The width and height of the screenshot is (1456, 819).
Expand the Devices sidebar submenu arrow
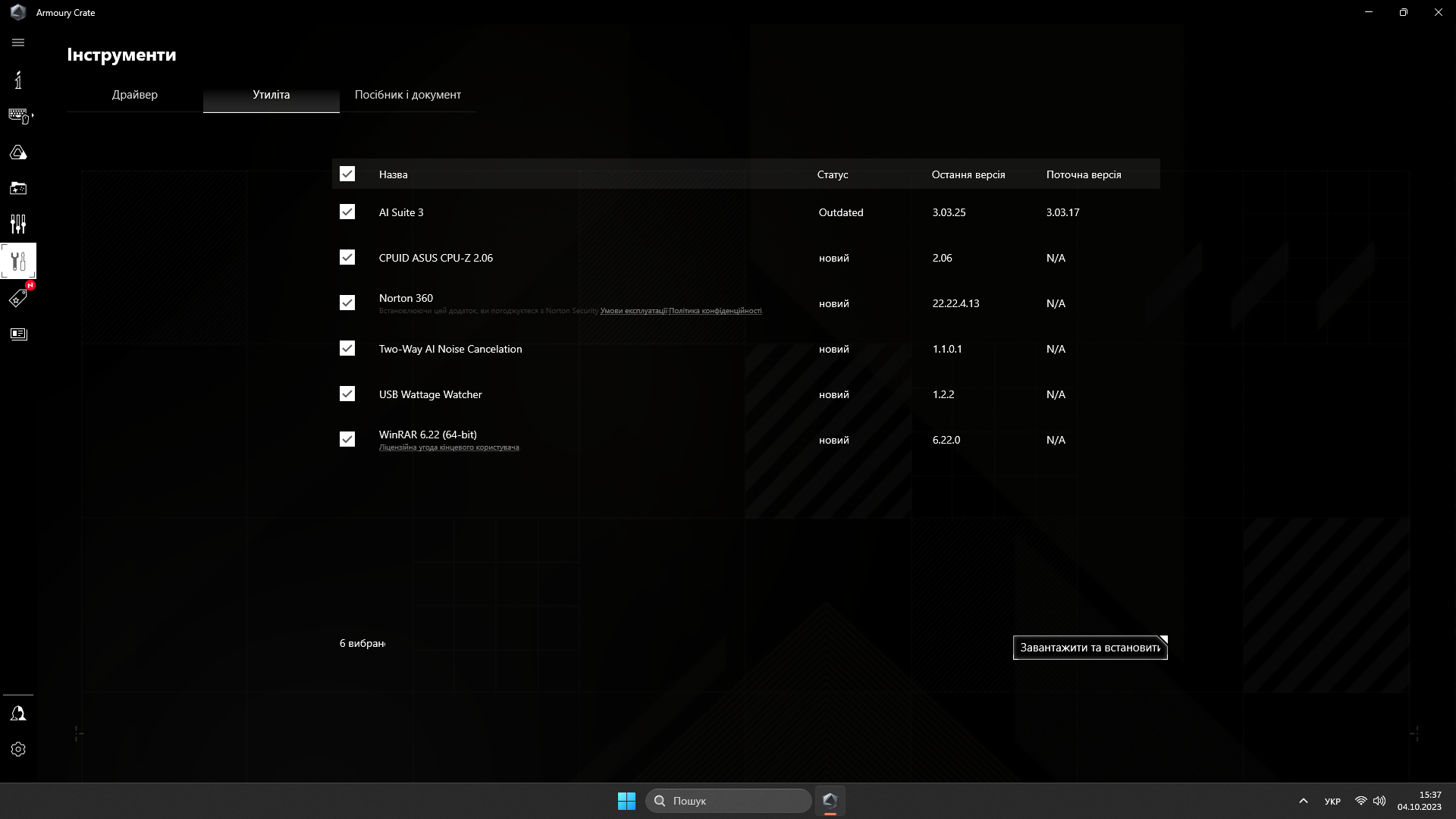33,115
